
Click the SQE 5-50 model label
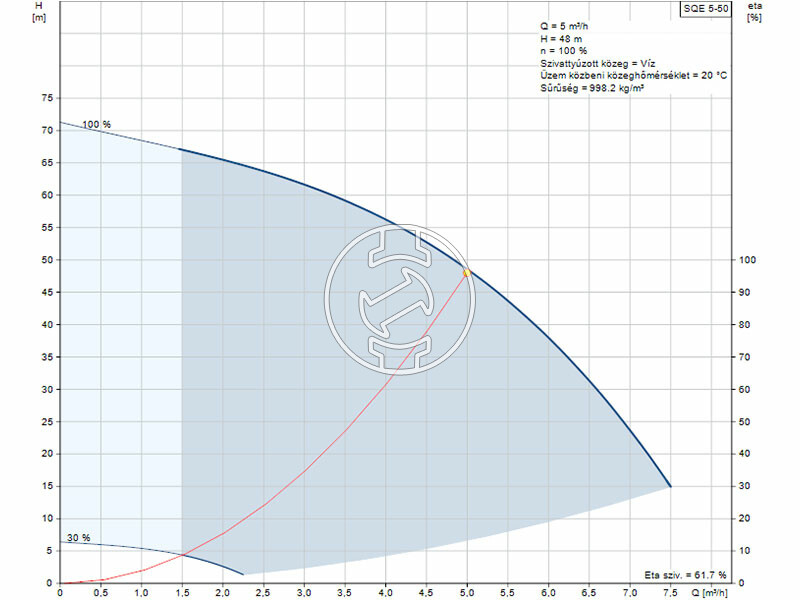[x=706, y=9]
